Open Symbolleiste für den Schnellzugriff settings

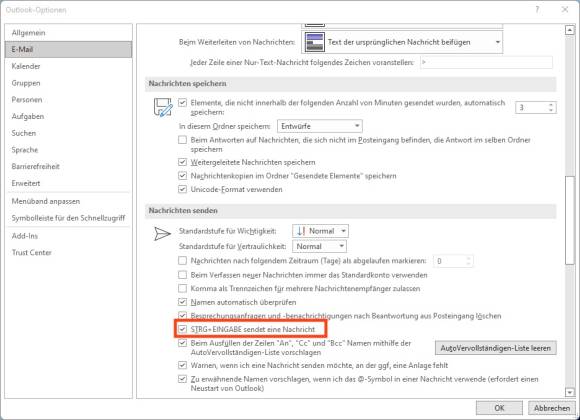click(x=68, y=218)
